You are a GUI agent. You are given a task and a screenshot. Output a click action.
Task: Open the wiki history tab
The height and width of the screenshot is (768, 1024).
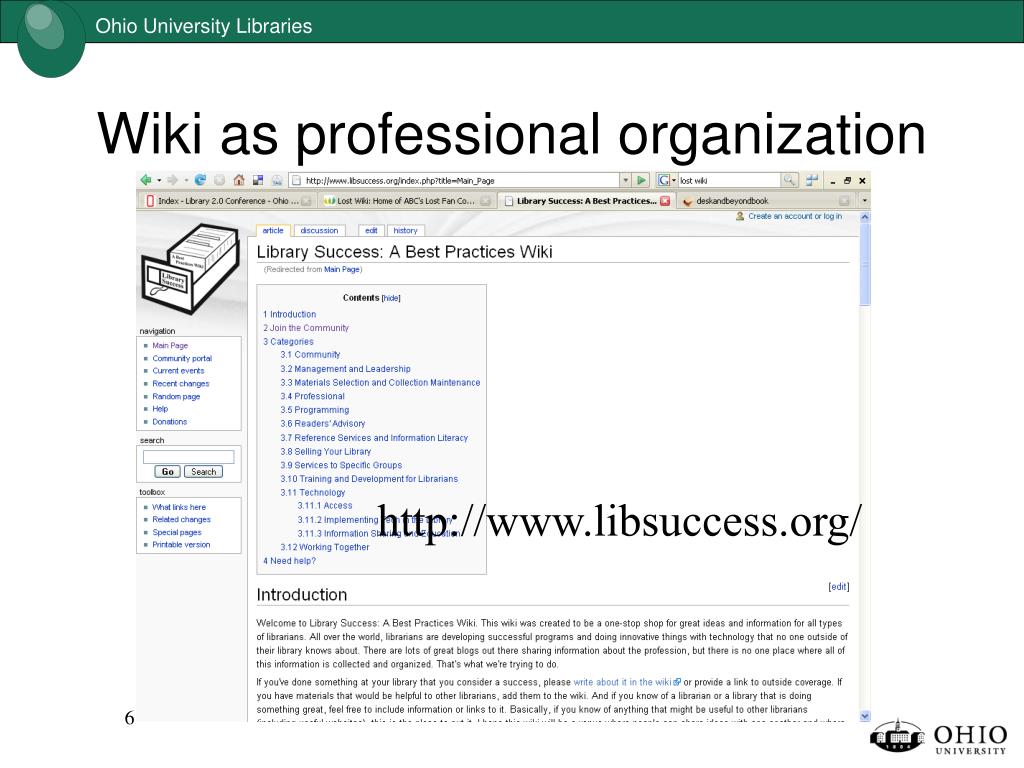point(406,231)
